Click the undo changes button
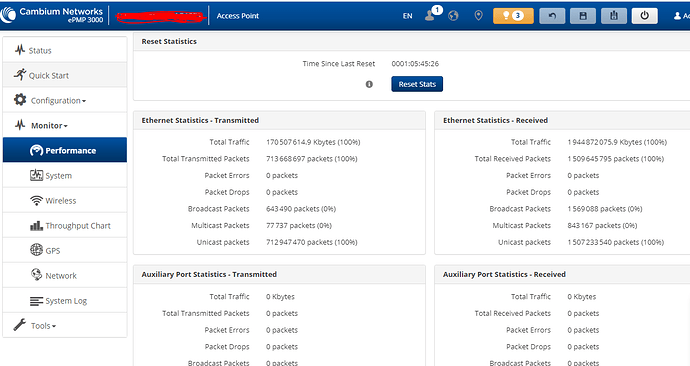The width and height of the screenshot is (690, 366). (x=552, y=16)
